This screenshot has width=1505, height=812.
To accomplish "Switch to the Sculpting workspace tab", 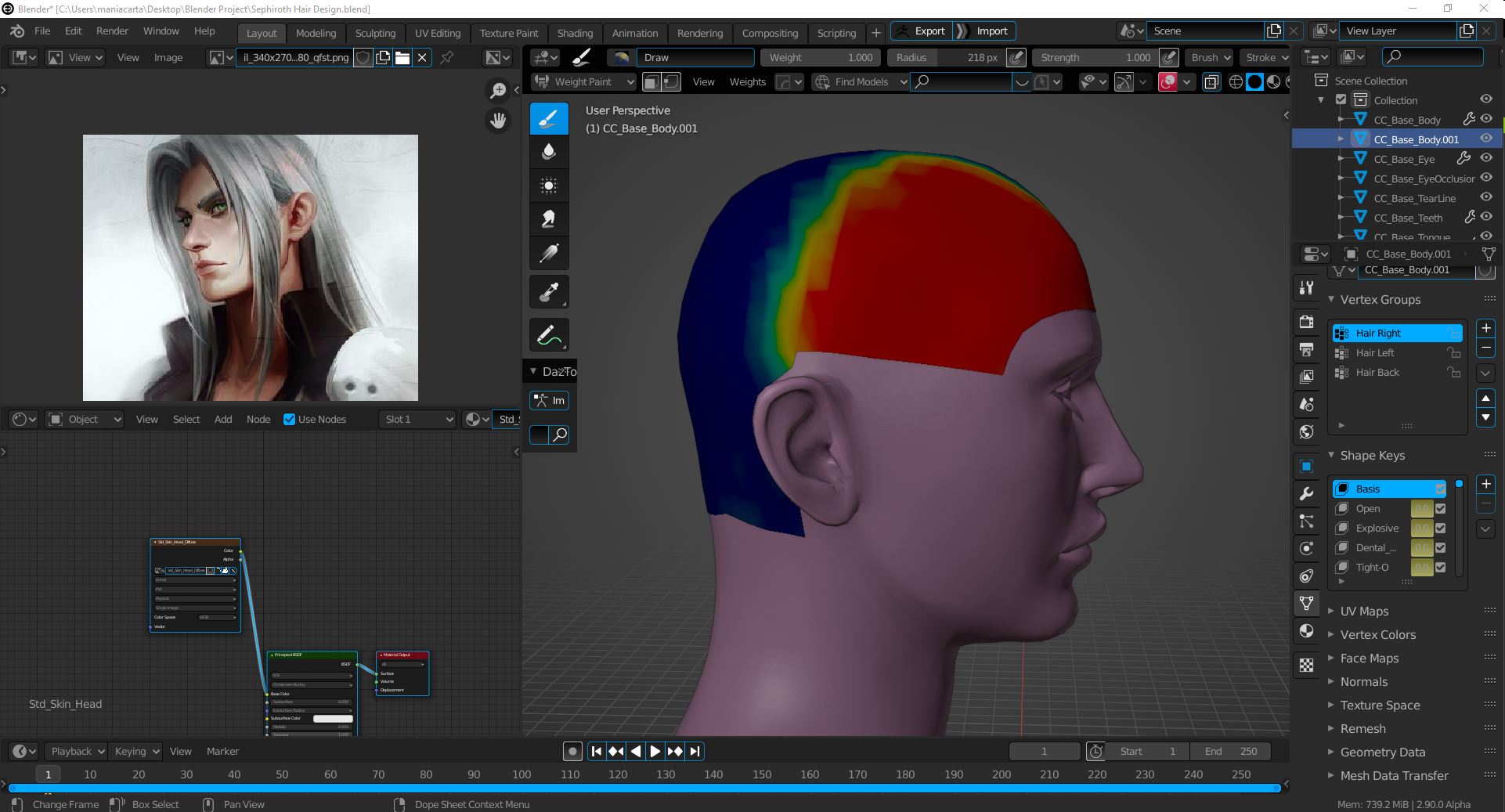I will pyautogui.click(x=375, y=33).
